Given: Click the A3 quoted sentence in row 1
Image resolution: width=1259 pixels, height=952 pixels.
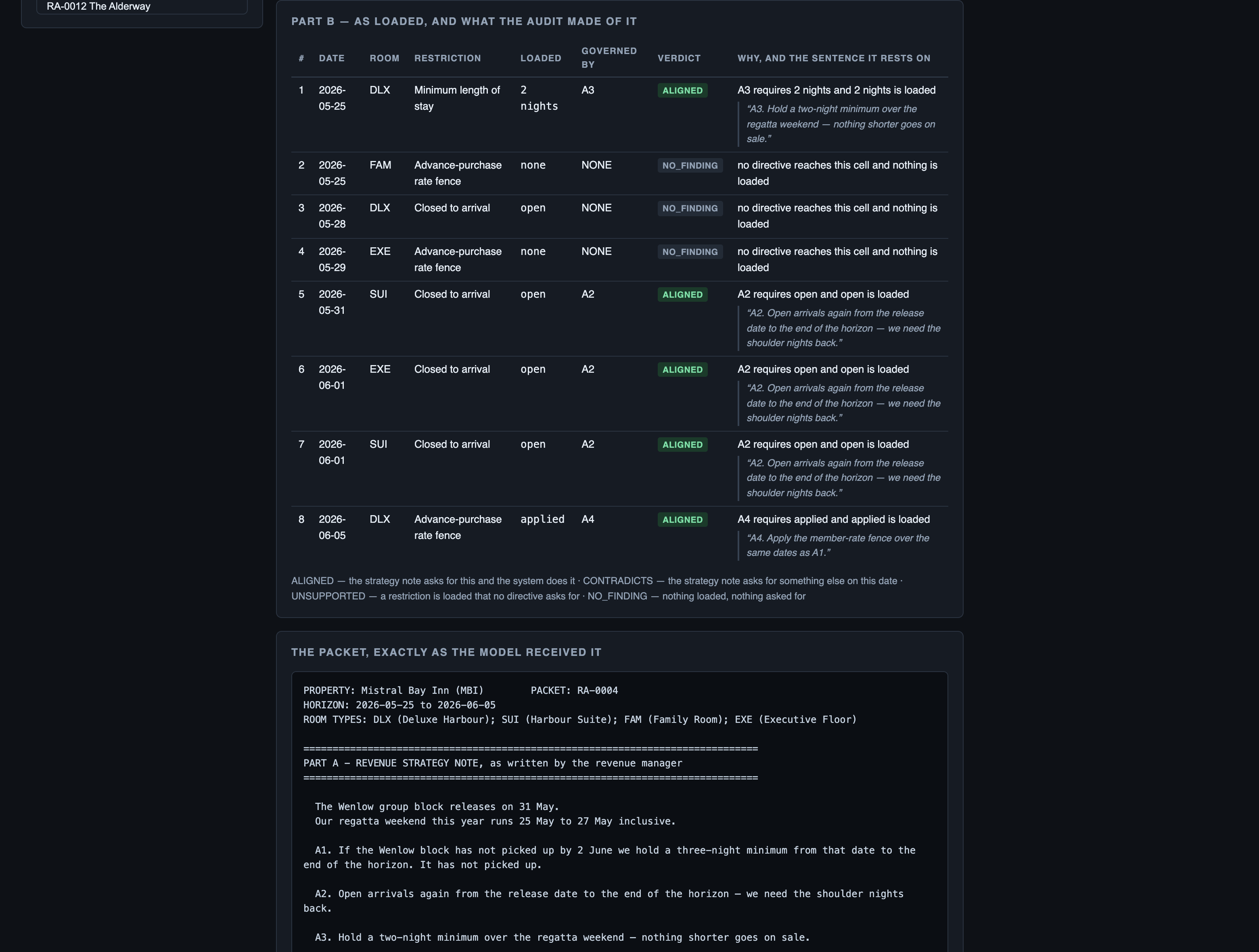Looking at the screenshot, I should (841, 124).
